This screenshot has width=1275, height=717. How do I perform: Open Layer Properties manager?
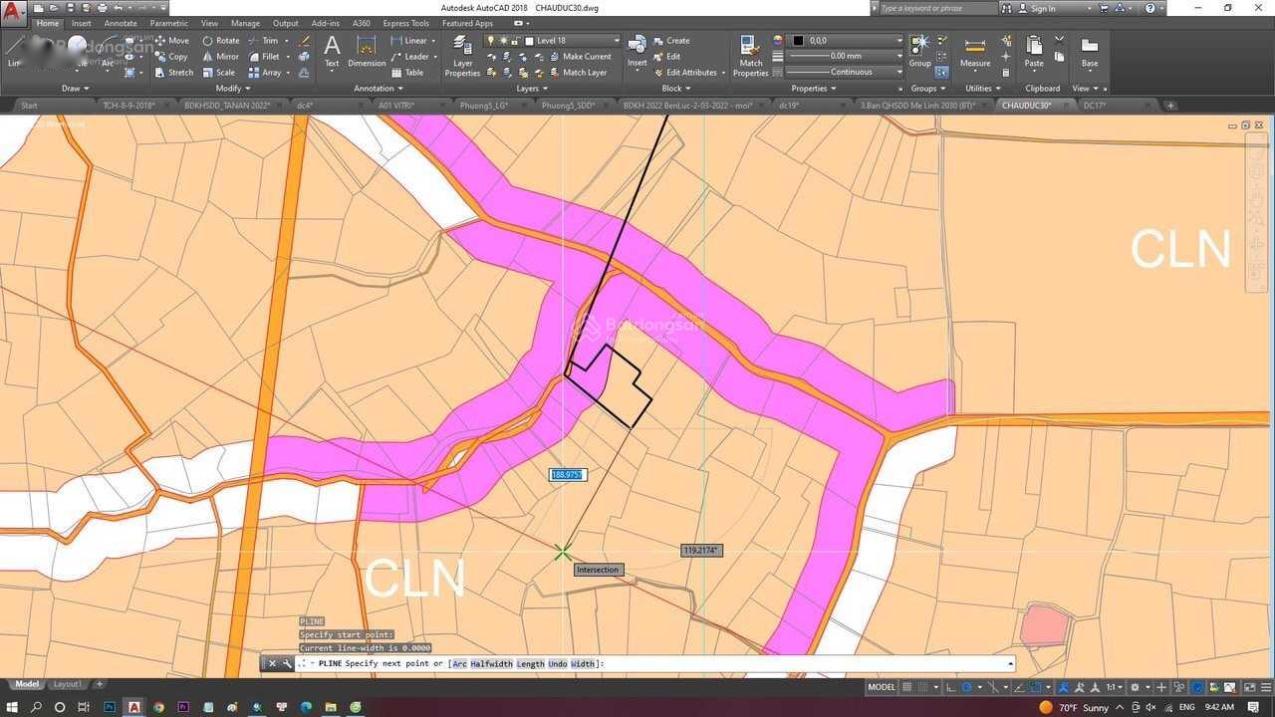pyautogui.click(x=462, y=56)
